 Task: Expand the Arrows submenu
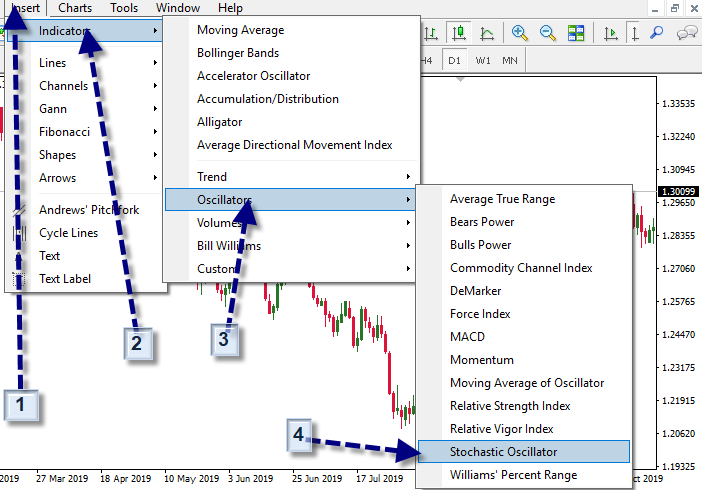(x=84, y=178)
